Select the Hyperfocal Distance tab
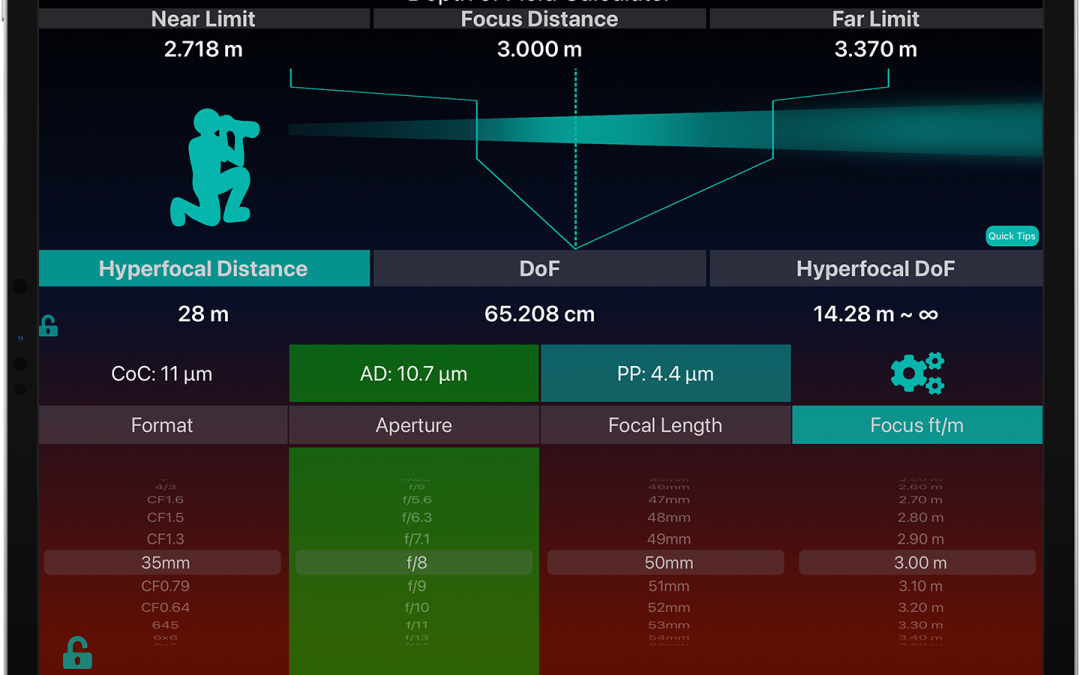 pos(204,269)
